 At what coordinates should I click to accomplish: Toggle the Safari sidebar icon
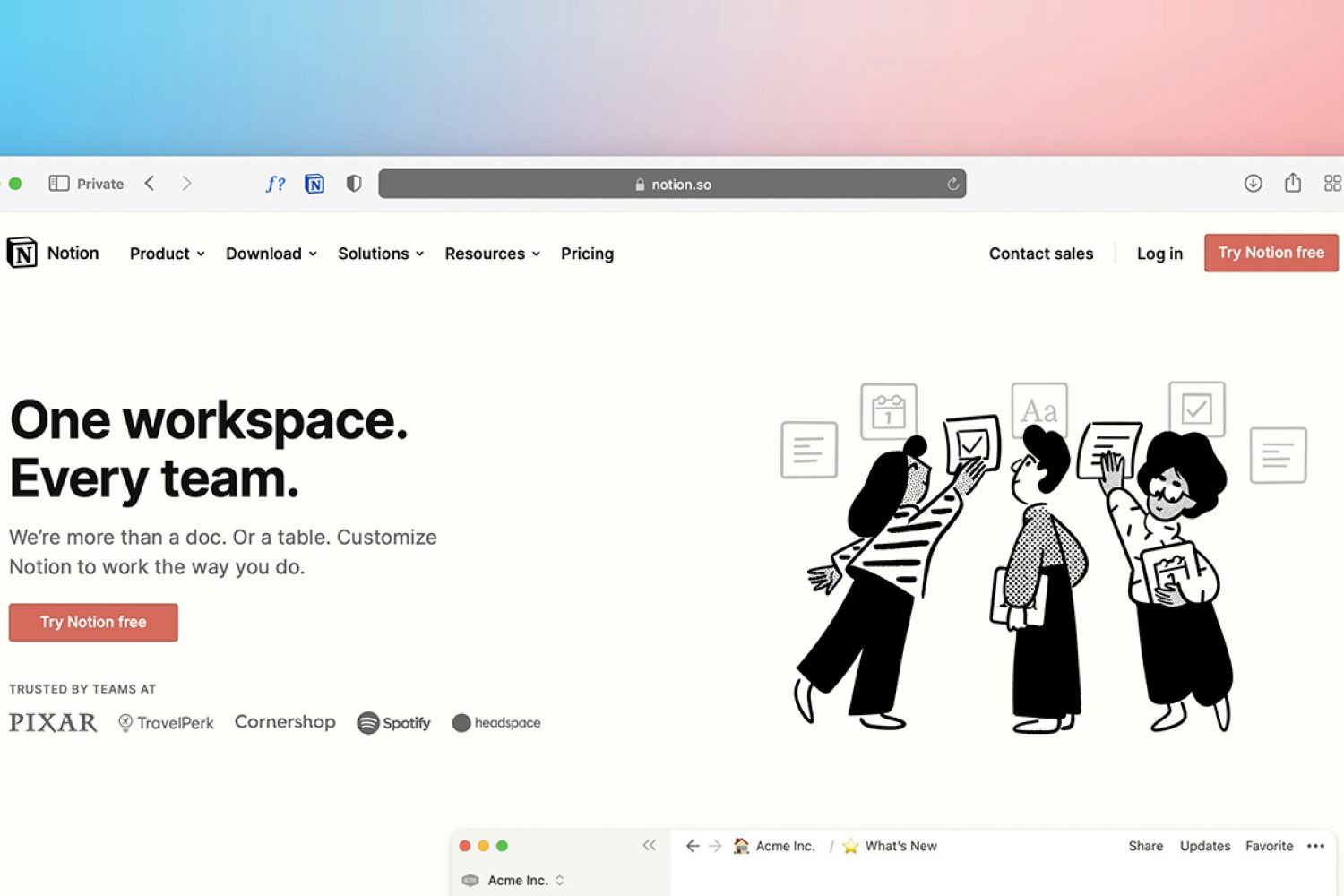59,184
